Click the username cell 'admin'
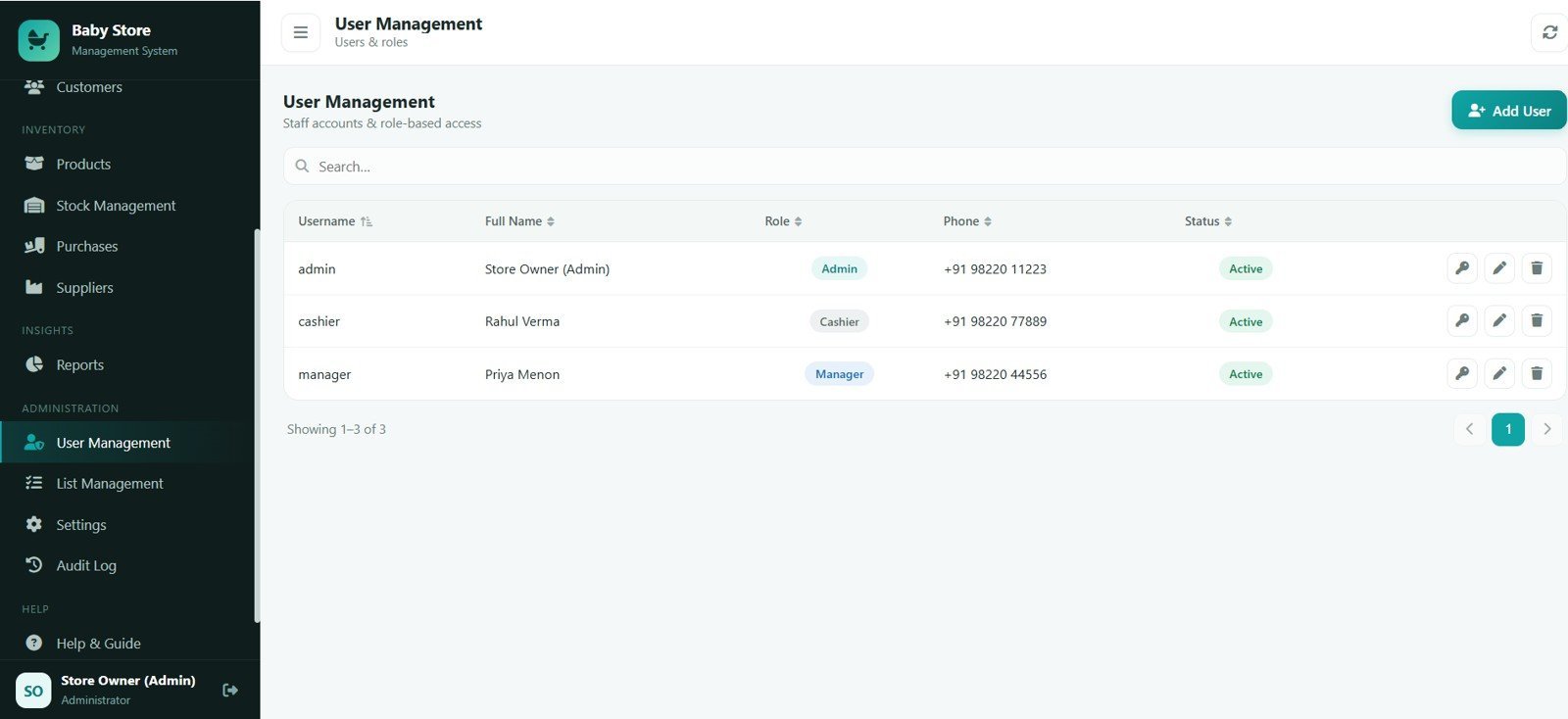This screenshot has height=719, width=1568. tap(317, 269)
